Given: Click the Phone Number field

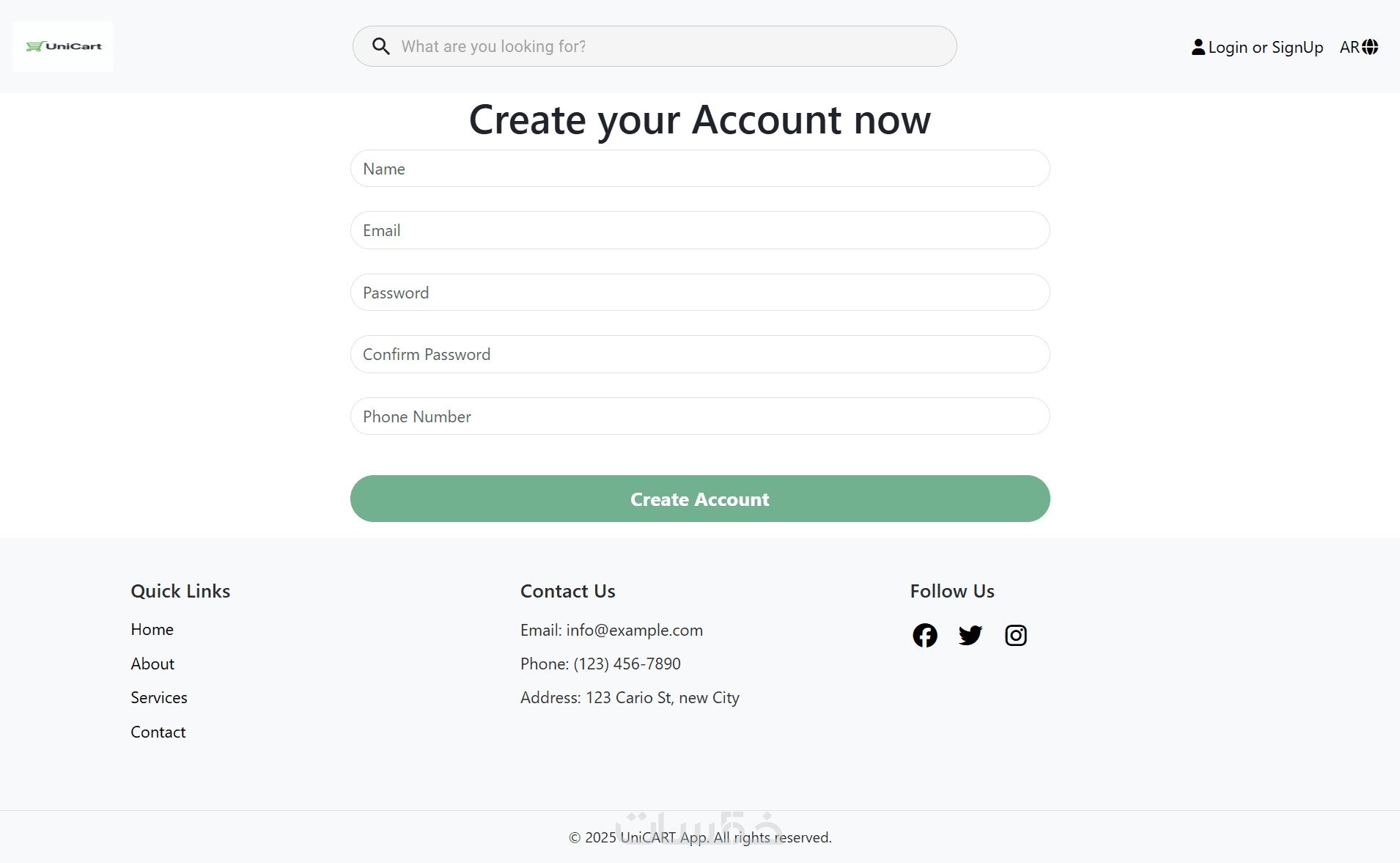Looking at the screenshot, I should point(700,416).
